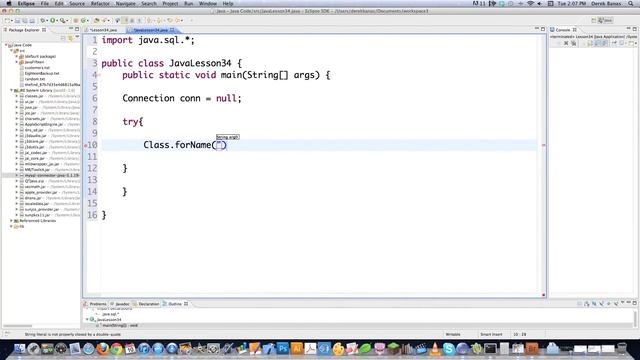640x360 pixels.
Task: Open the File menu
Action: tap(44, 3)
